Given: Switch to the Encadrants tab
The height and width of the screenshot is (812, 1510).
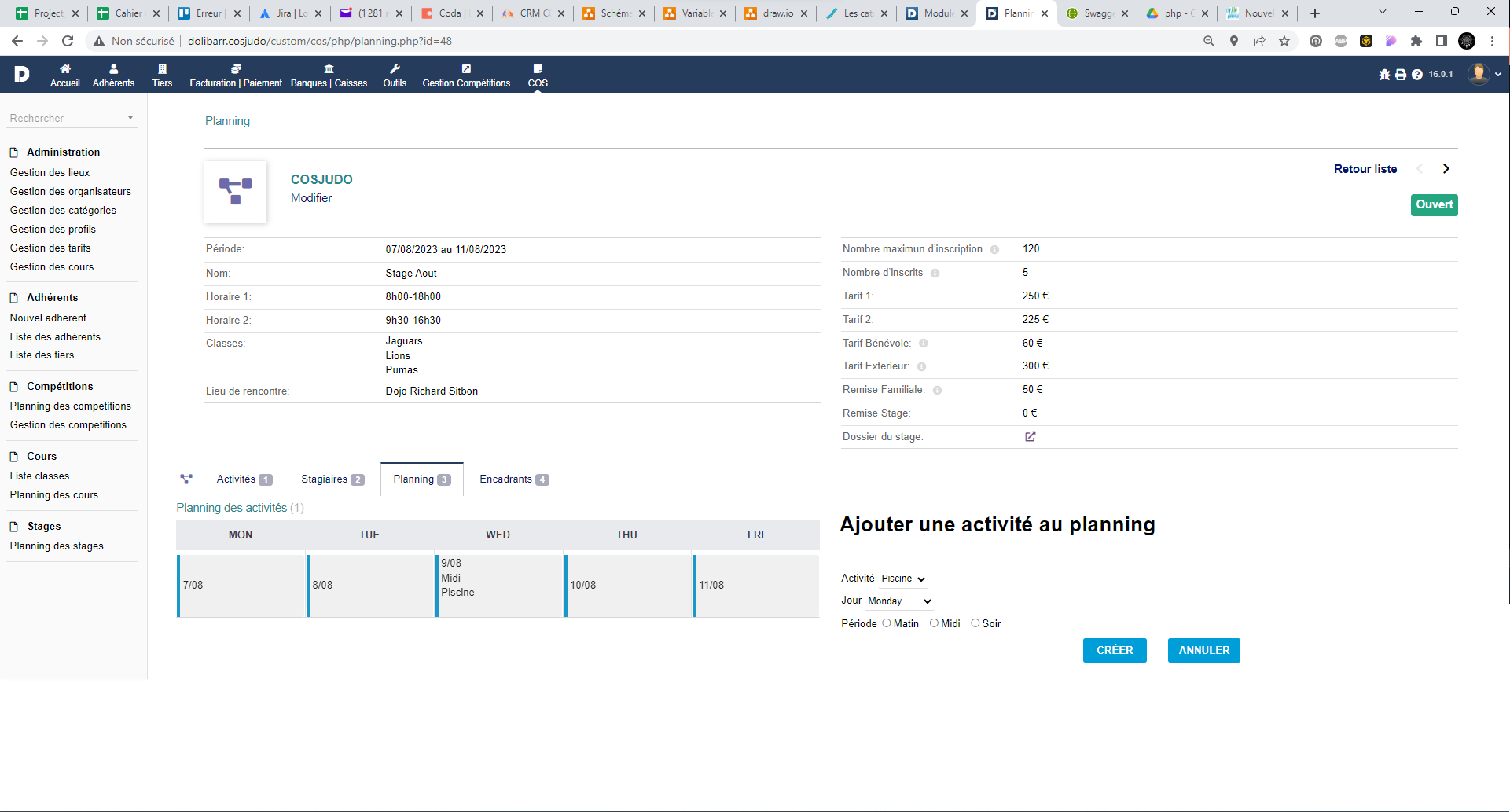Looking at the screenshot, I should tap(514, 479).
